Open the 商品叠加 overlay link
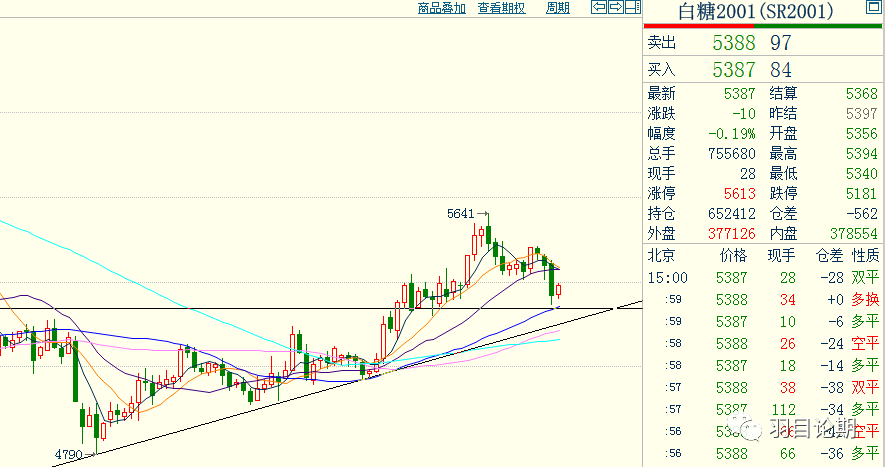Image resolution: width=885 pixels, height=467 pixels. coord(441,8)
